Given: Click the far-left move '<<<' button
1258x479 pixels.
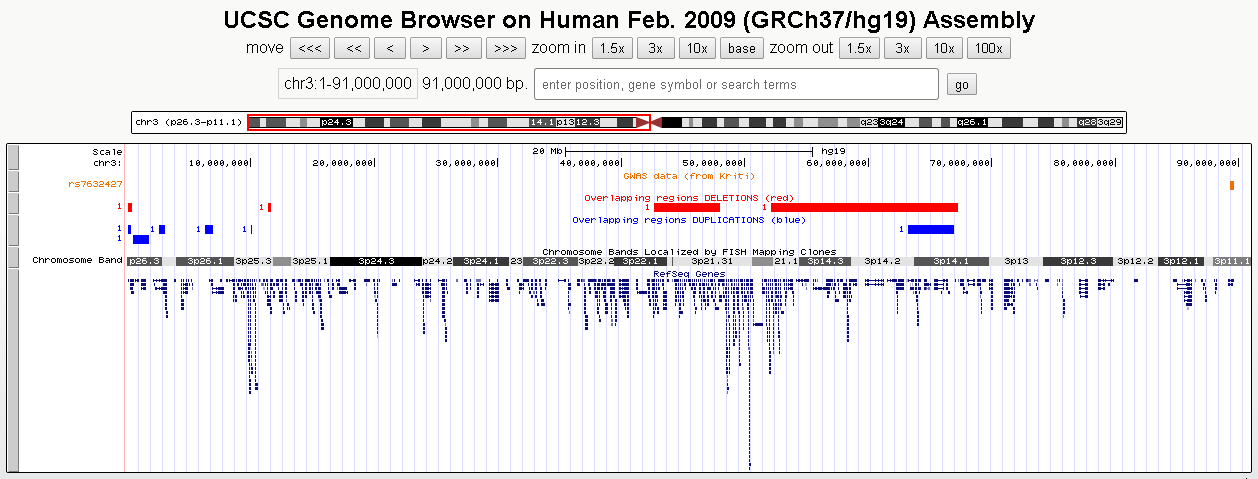Looking at the screenshot, I should point(310,49).
